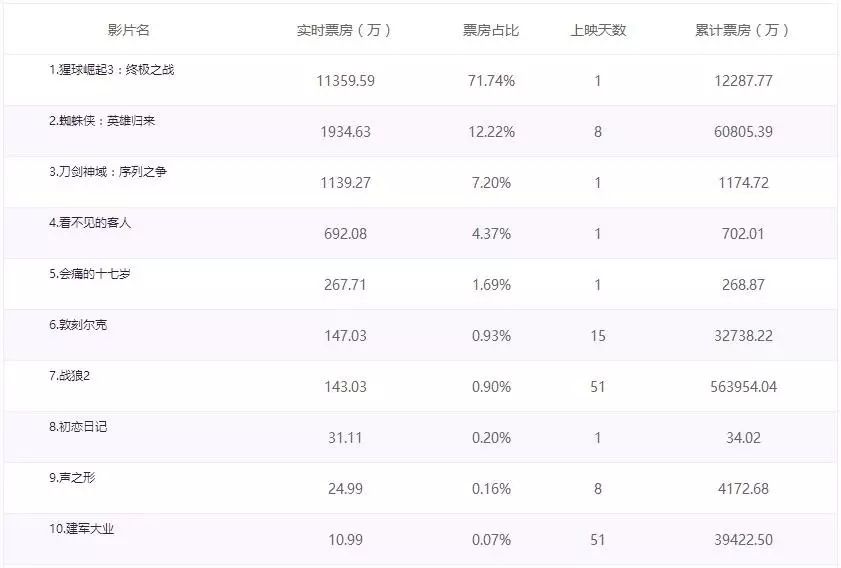
Task: Click the 影片名 column header
Action: click(x=129, y=30)
